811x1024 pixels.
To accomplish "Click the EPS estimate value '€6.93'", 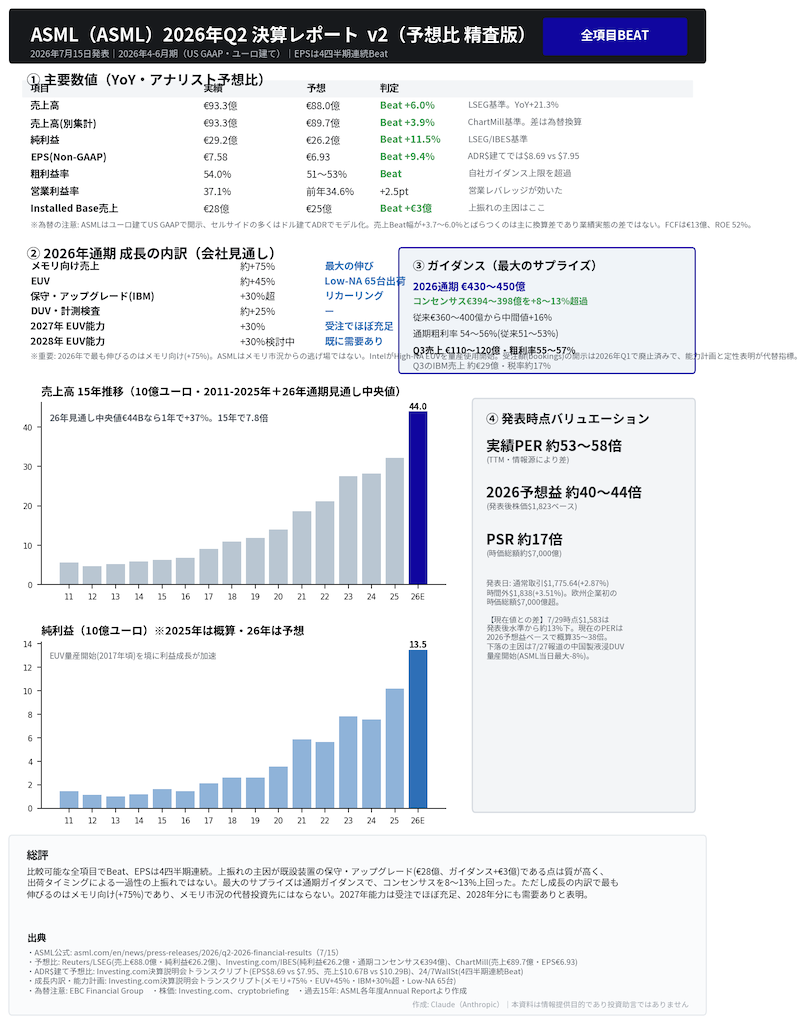I will click(318, 157).
